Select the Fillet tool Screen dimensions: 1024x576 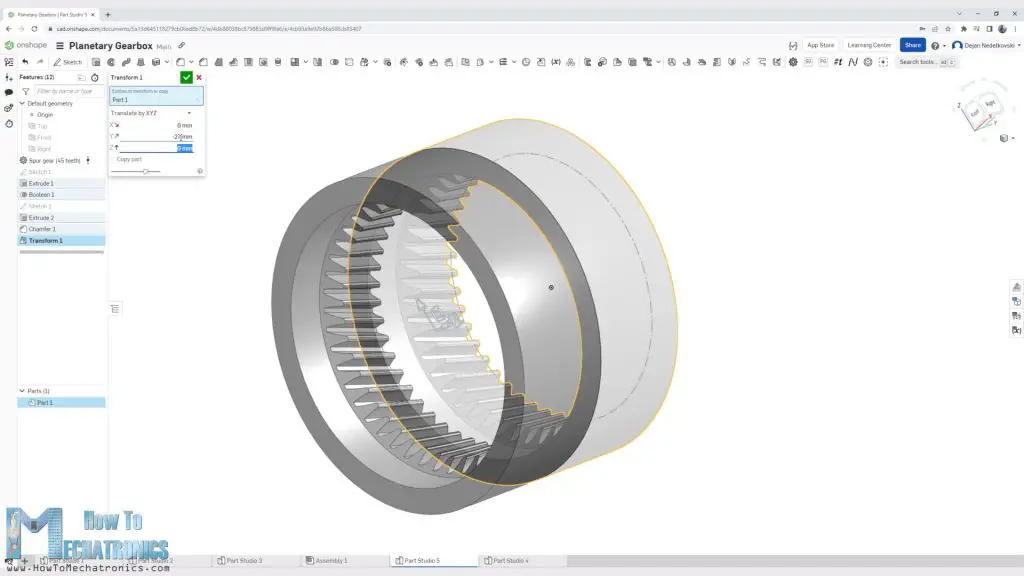[x=179, y=61]
